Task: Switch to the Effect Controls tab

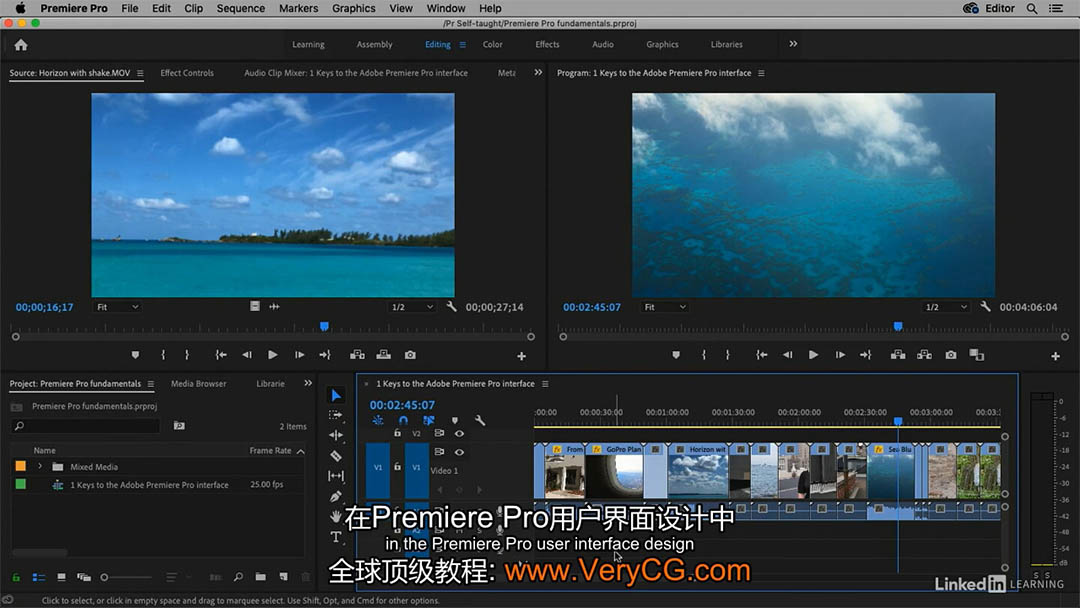Action: [187, 73]
